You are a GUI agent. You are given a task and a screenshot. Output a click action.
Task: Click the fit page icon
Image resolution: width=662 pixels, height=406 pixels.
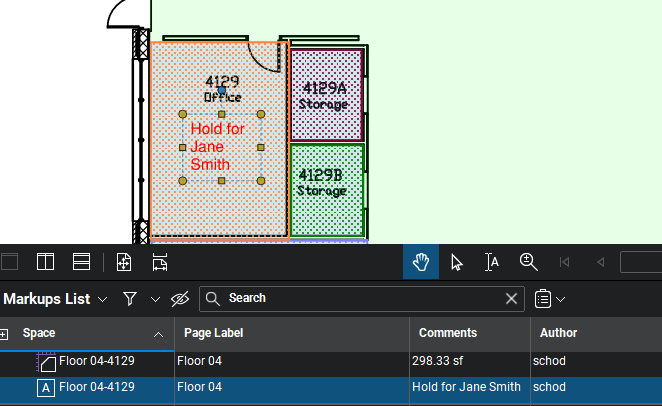[x=124, y=262]
